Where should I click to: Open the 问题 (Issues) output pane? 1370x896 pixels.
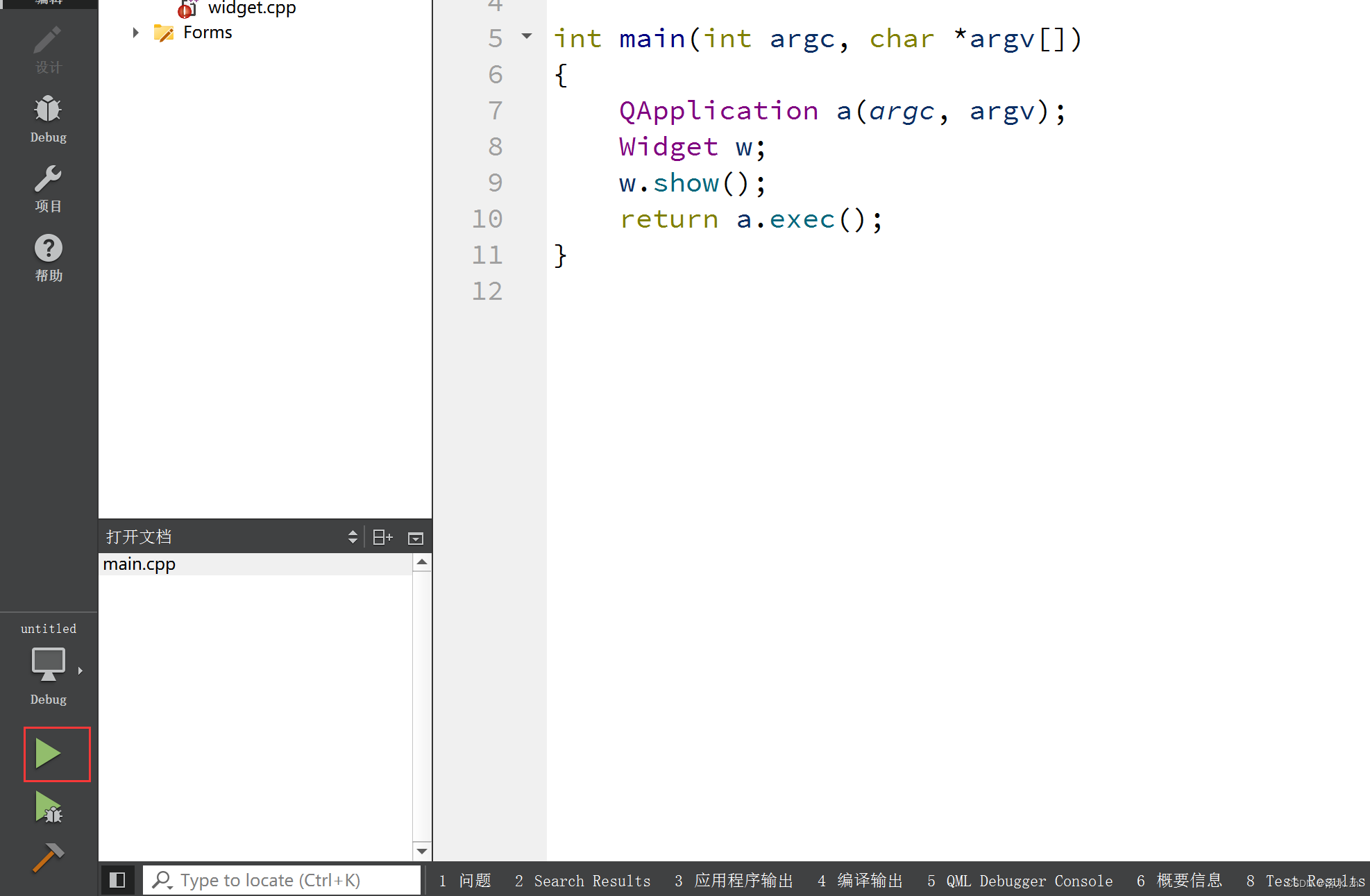click(x=465, y=881)
